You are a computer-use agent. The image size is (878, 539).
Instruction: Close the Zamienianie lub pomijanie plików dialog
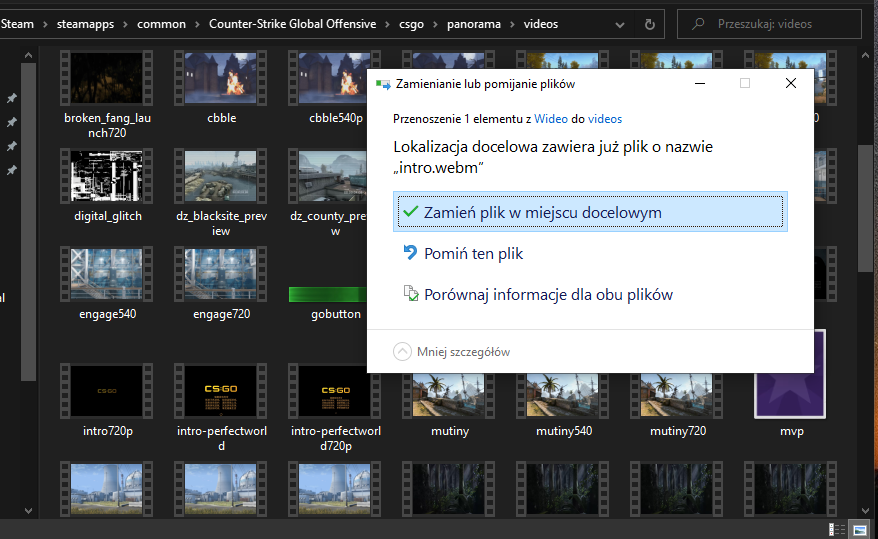click(x=791, y=83)
